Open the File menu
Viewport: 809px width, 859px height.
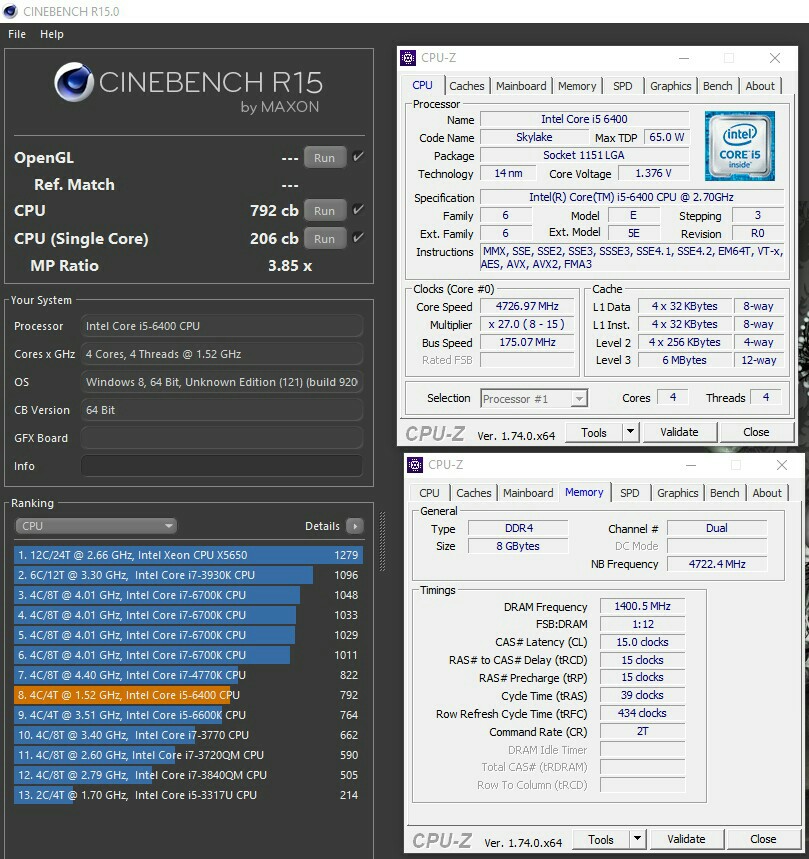[x=17, y=34]
